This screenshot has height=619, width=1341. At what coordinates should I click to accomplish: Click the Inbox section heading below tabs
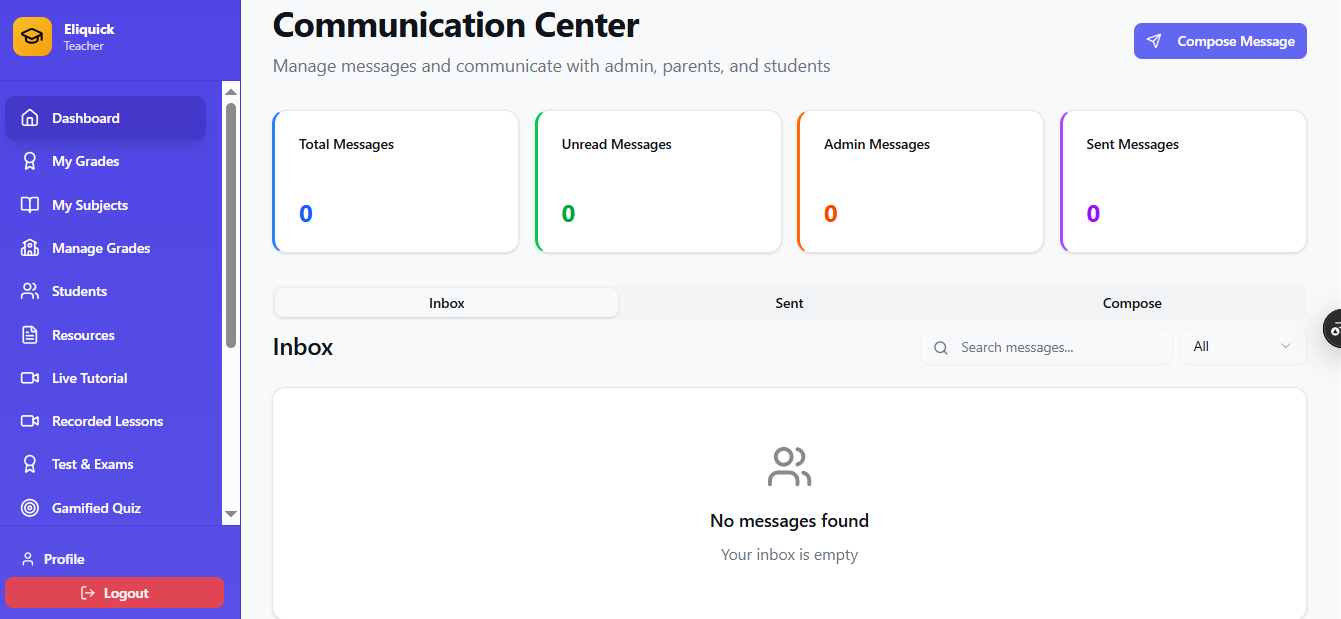tap(303, 347)
